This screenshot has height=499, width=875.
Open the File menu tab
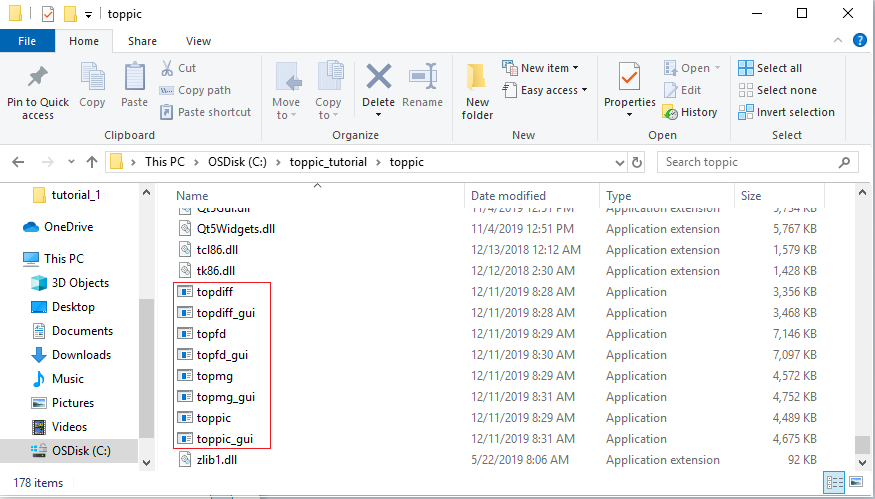point(27,41)
